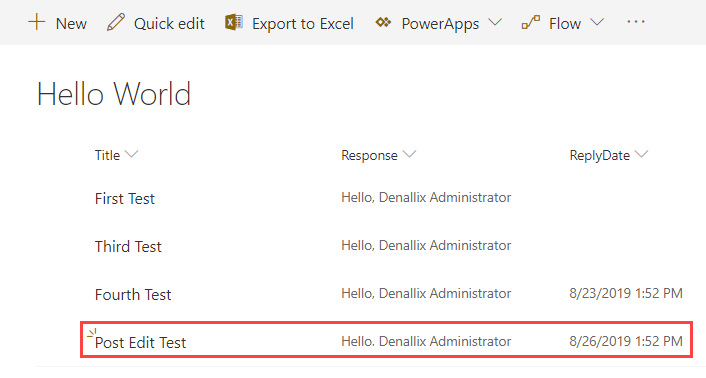Click the Response column header text
This screenshot has width=706, height=378.
click(x=369, y=156)
